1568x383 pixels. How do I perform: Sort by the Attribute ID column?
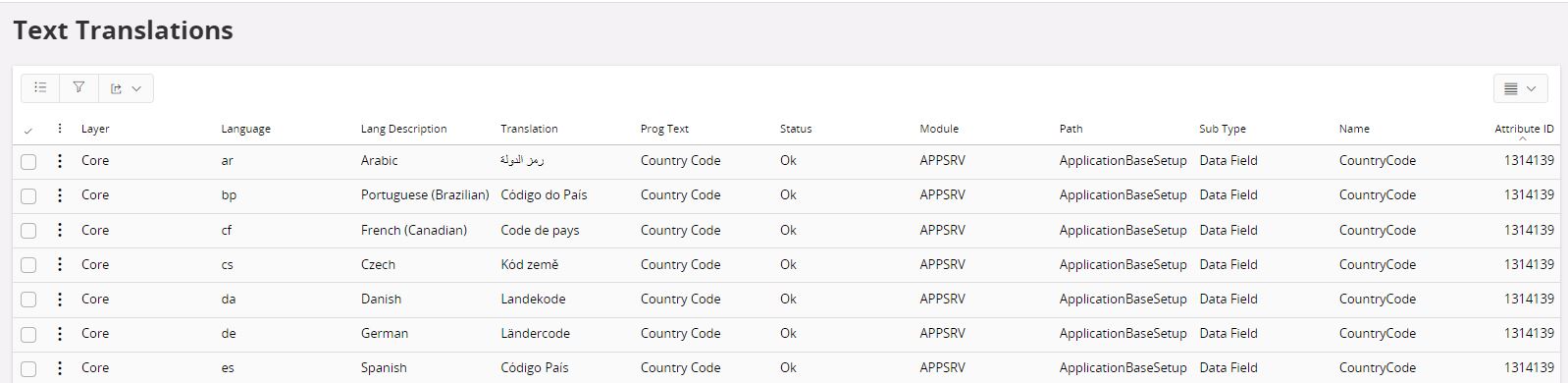click(x=1524, y=129)
